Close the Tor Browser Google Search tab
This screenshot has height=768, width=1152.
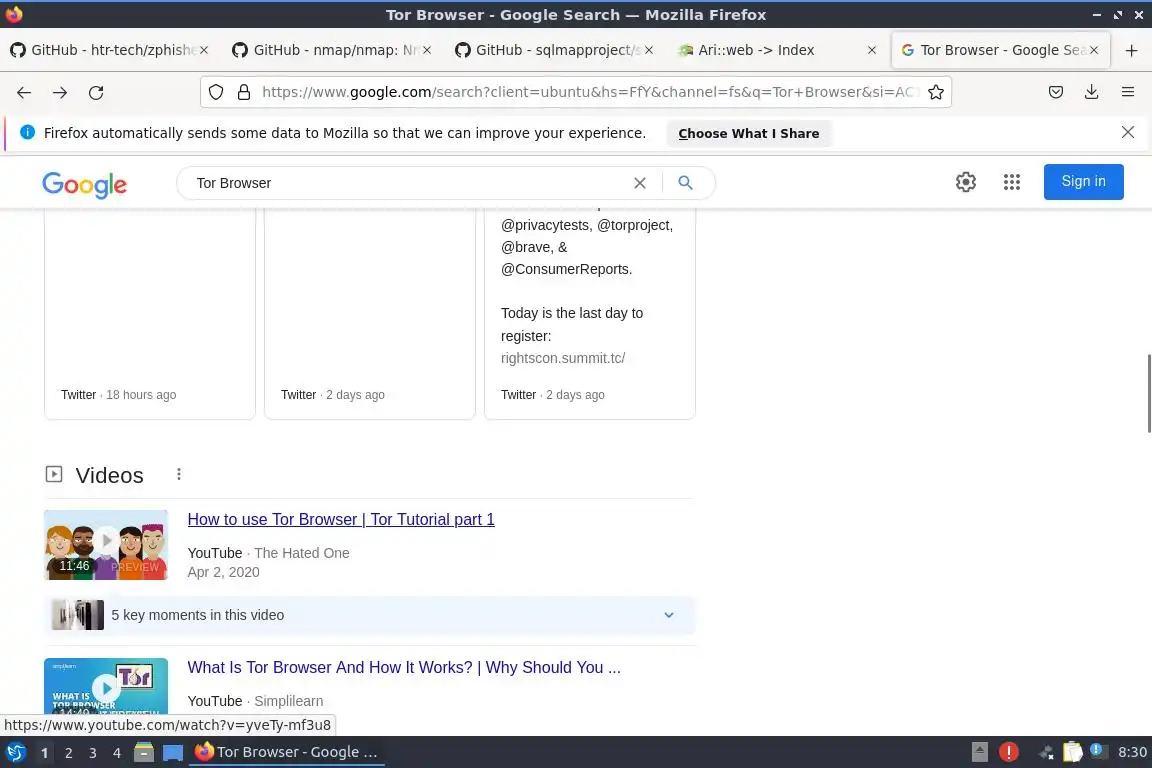pyautogui.click(x=1094, y=50)
